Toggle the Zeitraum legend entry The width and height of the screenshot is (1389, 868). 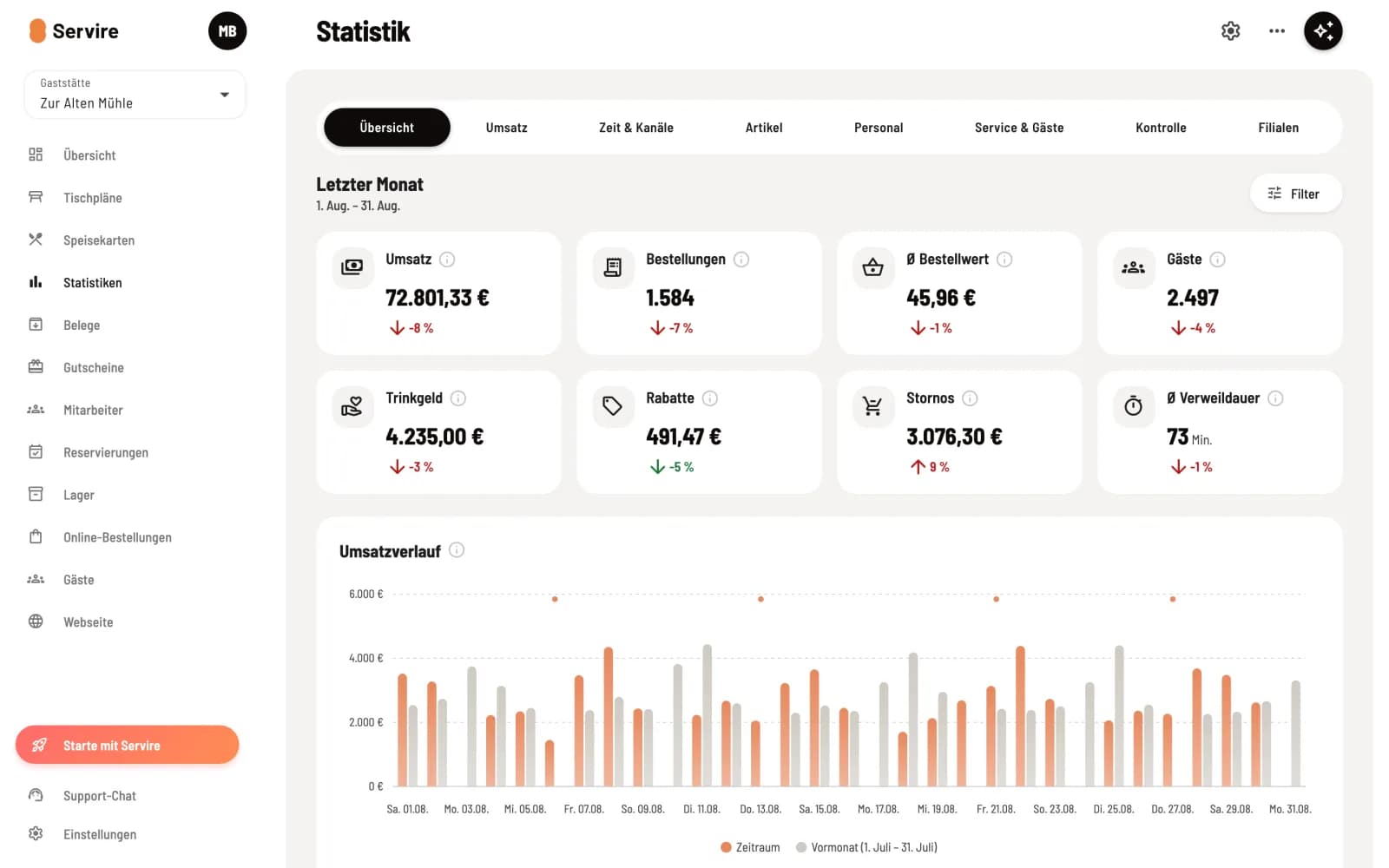(750, 847)
